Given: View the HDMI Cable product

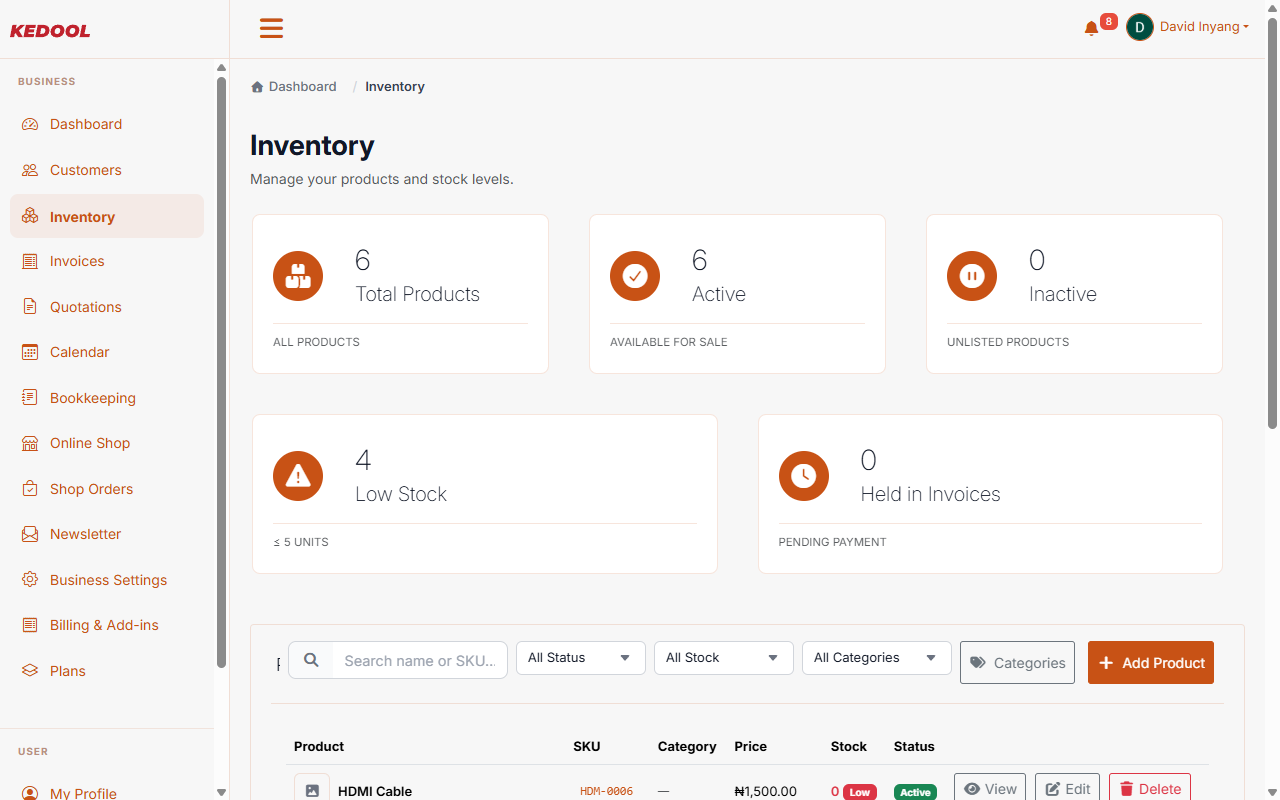Looking at the screenshot, I should [x=990, y=788].
